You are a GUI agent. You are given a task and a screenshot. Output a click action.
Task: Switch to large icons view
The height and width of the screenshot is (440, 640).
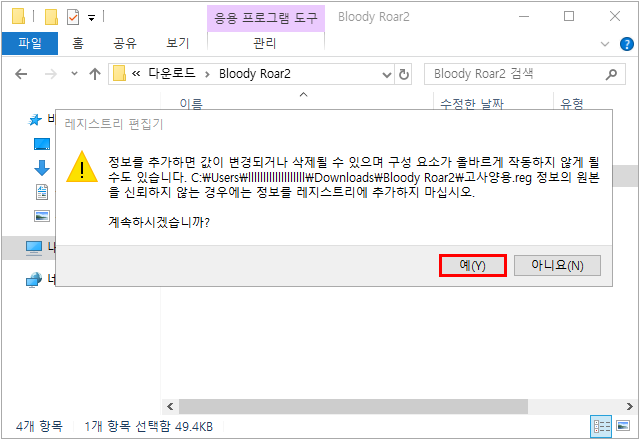pyautogui.click(x=623, y=426)
